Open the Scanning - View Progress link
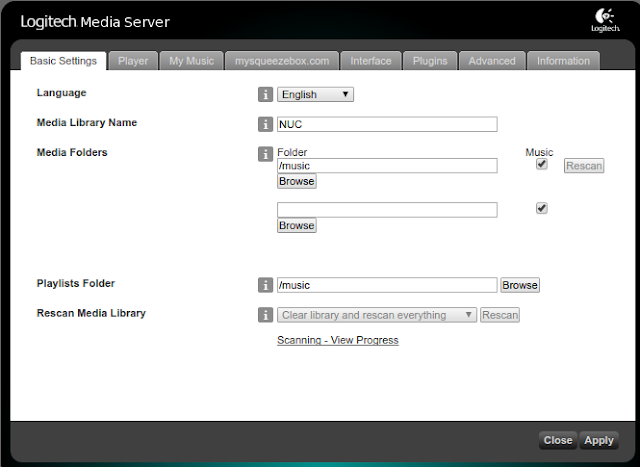Image resolution: width=640 pixels, height=467 pixels. (x=338, y=340)
